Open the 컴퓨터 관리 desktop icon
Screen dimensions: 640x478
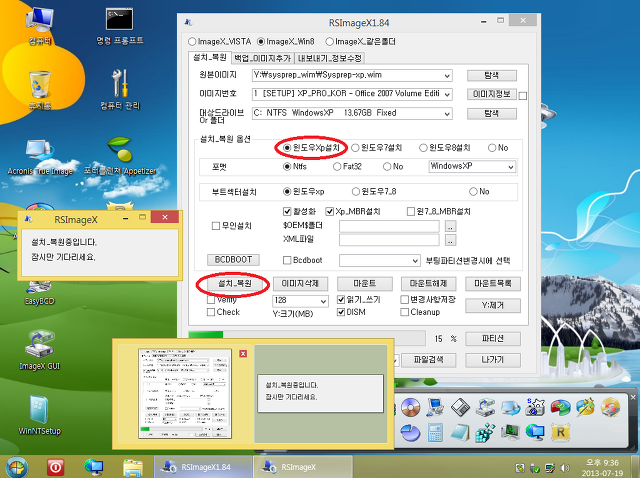click(120, 90)
